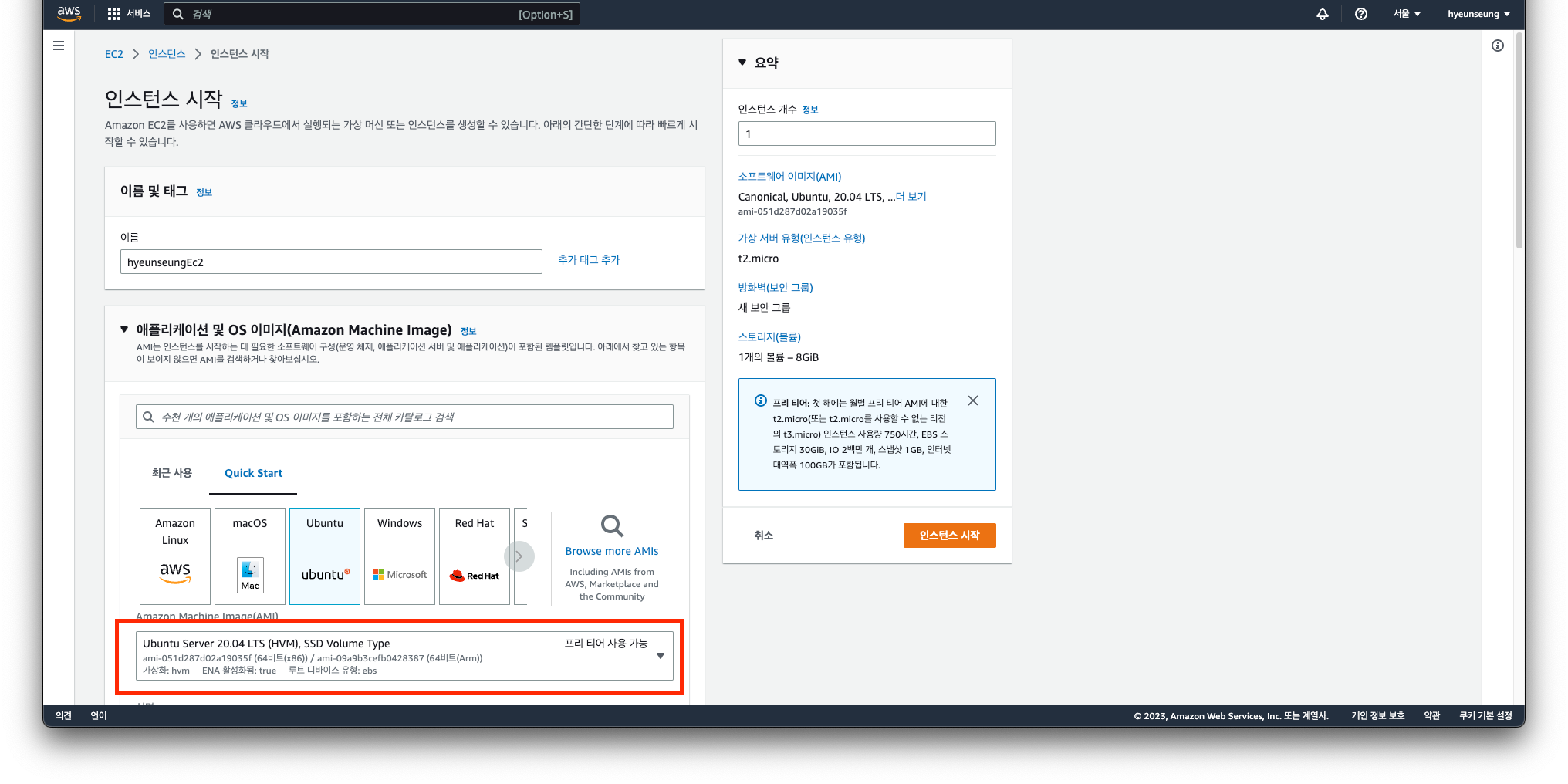Click 정보 link next to 인스턴스 시작 heading

(x=239, y=103)
